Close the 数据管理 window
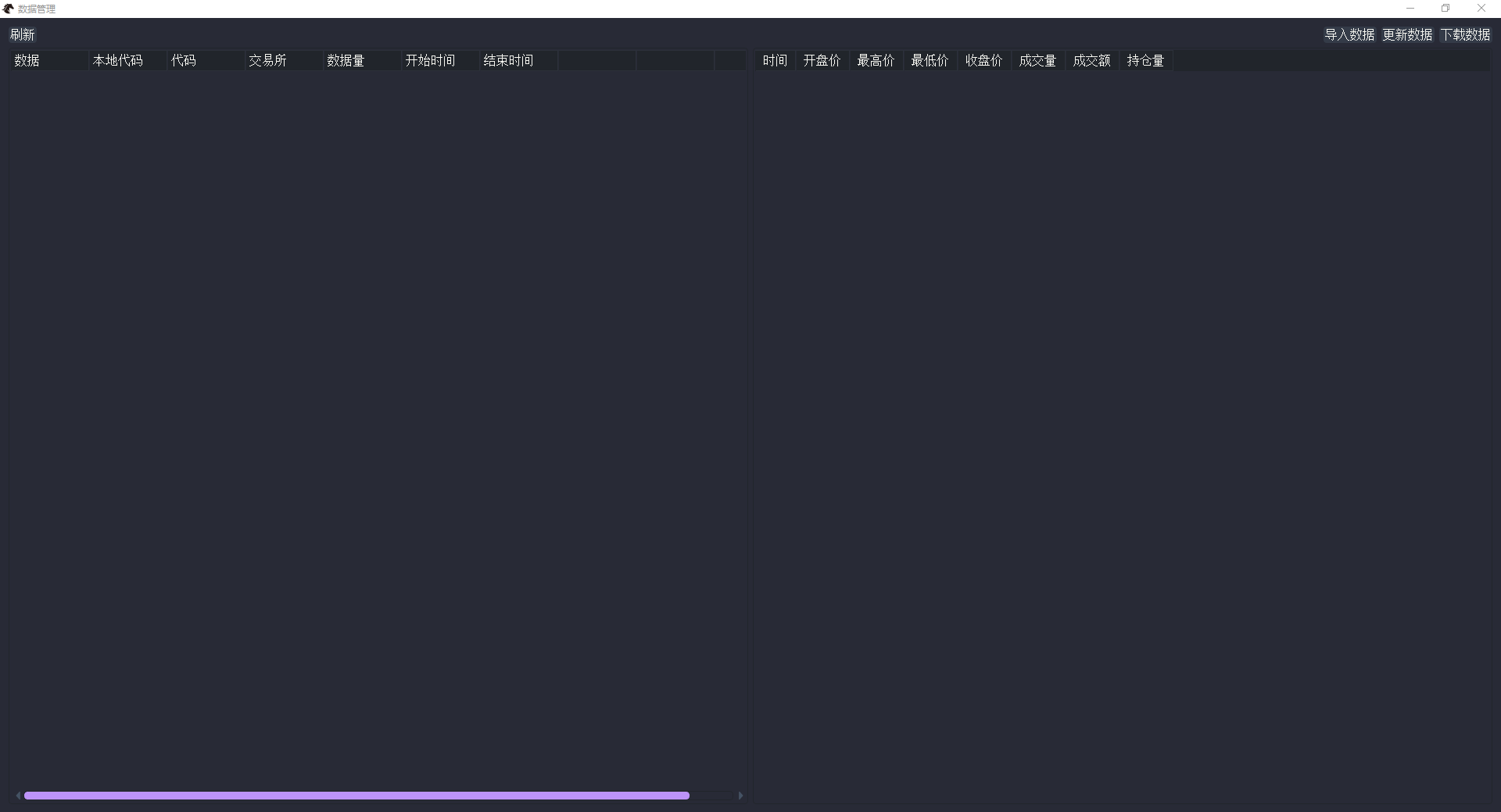This screenshot has width=1501, height=812. 1481,9
